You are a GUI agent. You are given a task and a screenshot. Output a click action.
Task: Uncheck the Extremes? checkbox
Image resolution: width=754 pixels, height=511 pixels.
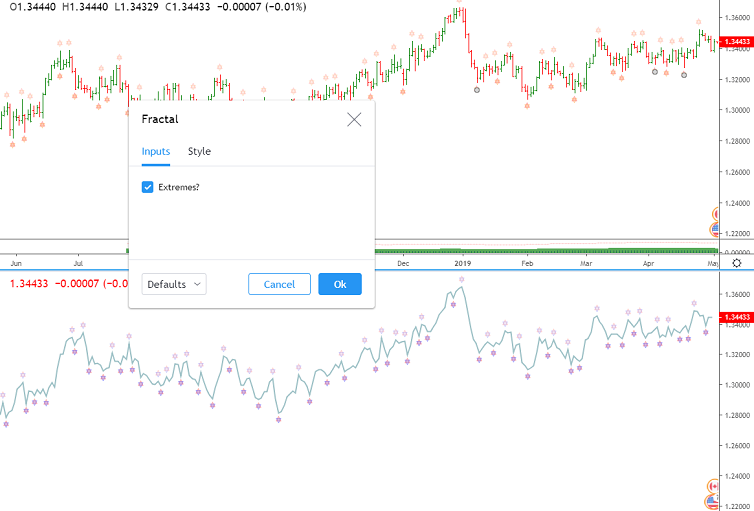(x=148, y=187)
